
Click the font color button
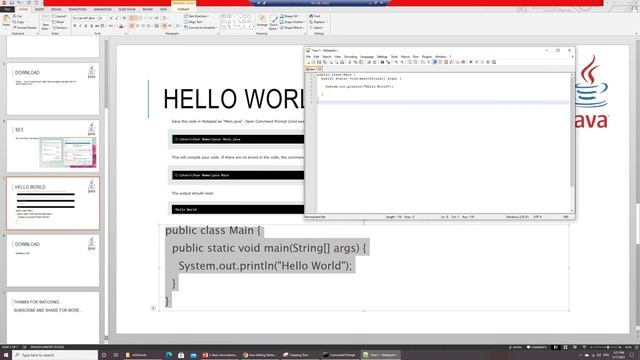click(121, 26)
